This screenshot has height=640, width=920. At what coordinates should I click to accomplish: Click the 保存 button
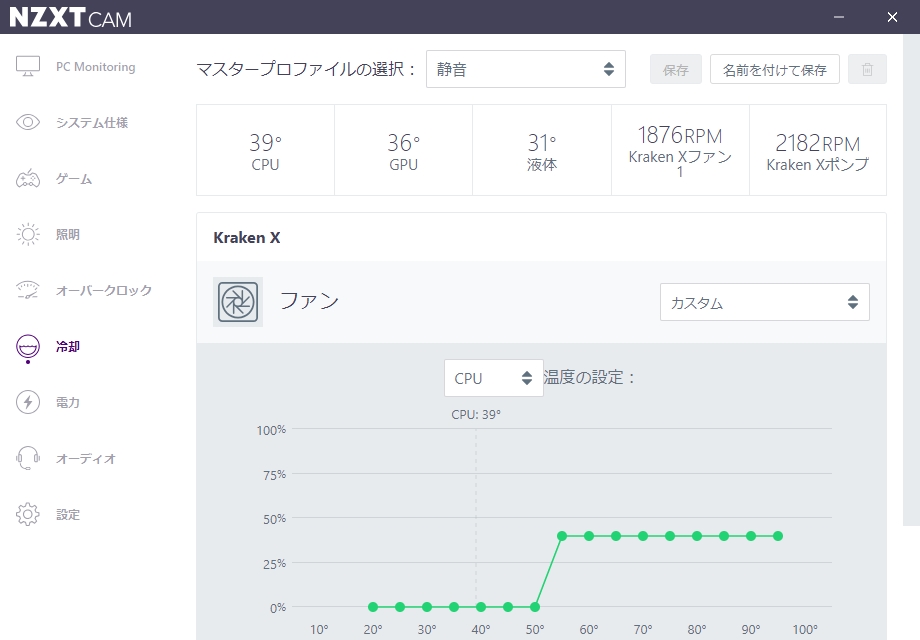[675, 69]
